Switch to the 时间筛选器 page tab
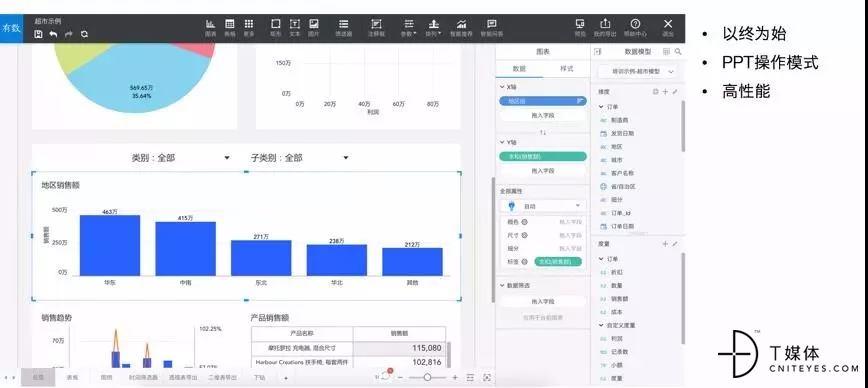The width and height of the screenshot is (868, 388). (143, 377)
